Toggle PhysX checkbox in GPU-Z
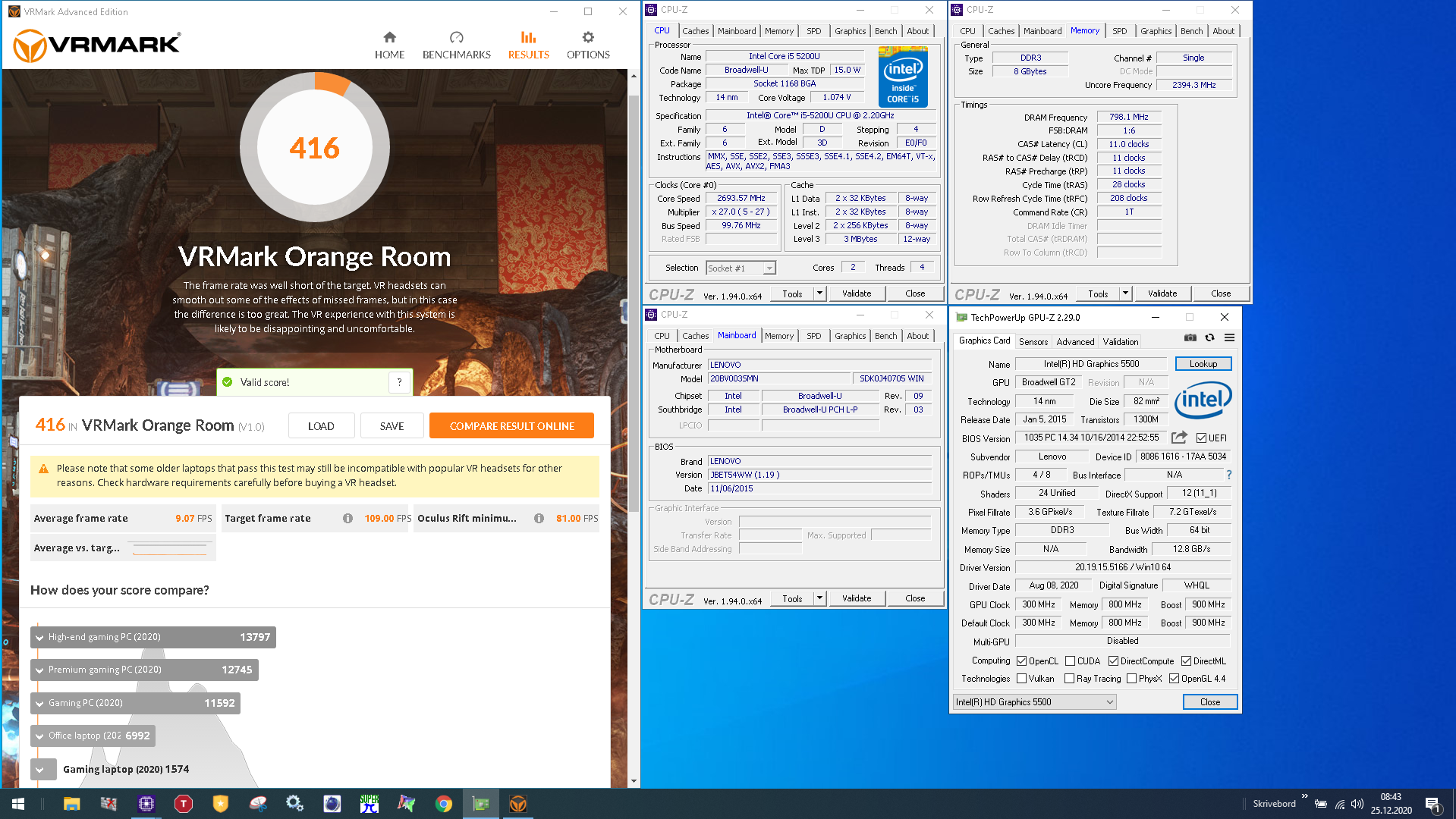The image size is (1456, 819). point(1131,679)
